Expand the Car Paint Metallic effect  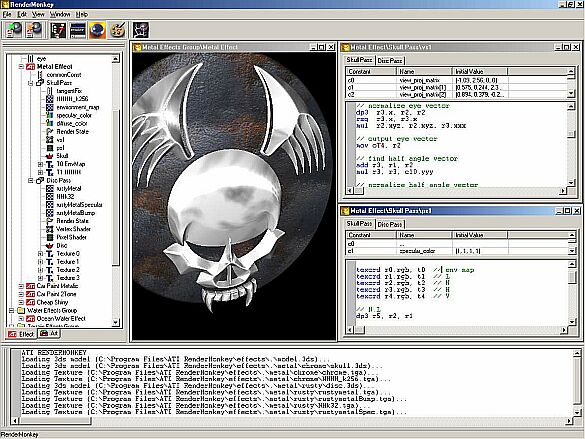tap(21, 286)
